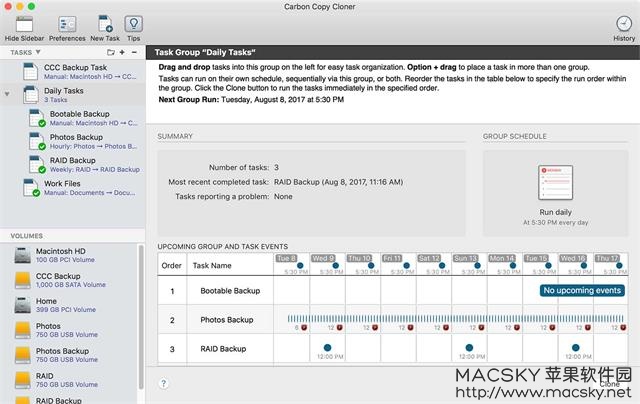
Task: Select Photos Backup task in sidebar
Action: pos(73,141)
